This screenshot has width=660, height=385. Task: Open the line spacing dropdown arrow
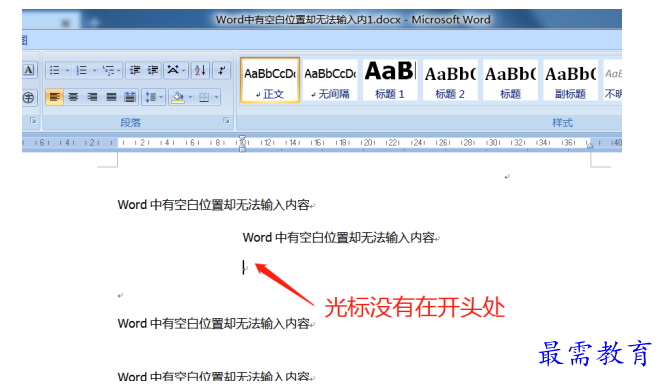(161, 97)
